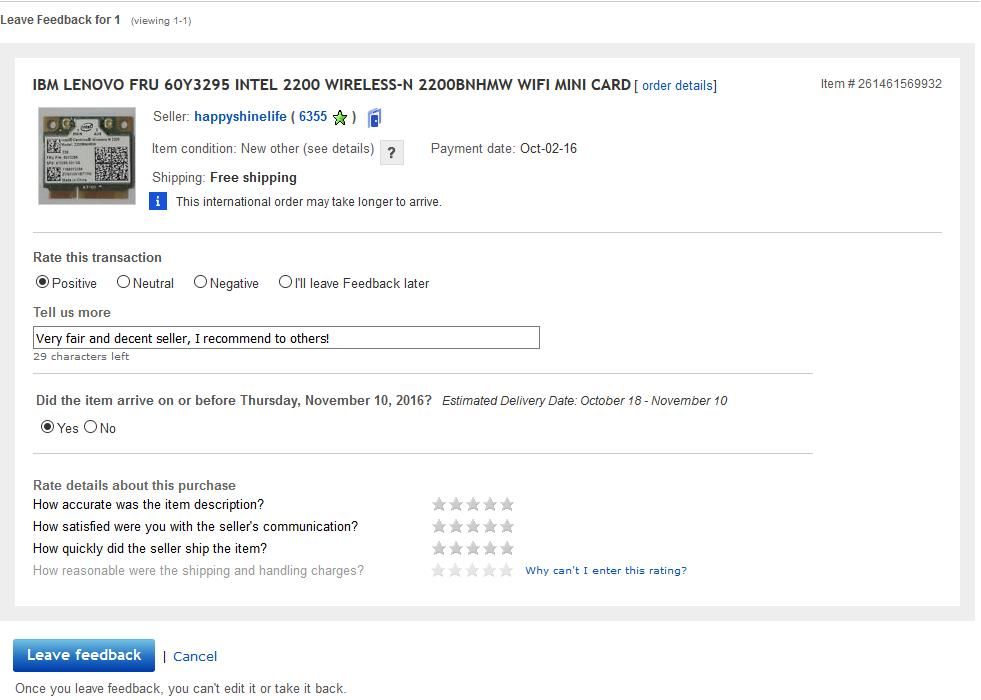The width and height of the screenshot is (981, 700).
Task: Give one star for item description accuracy
Action: click(439, 505)
